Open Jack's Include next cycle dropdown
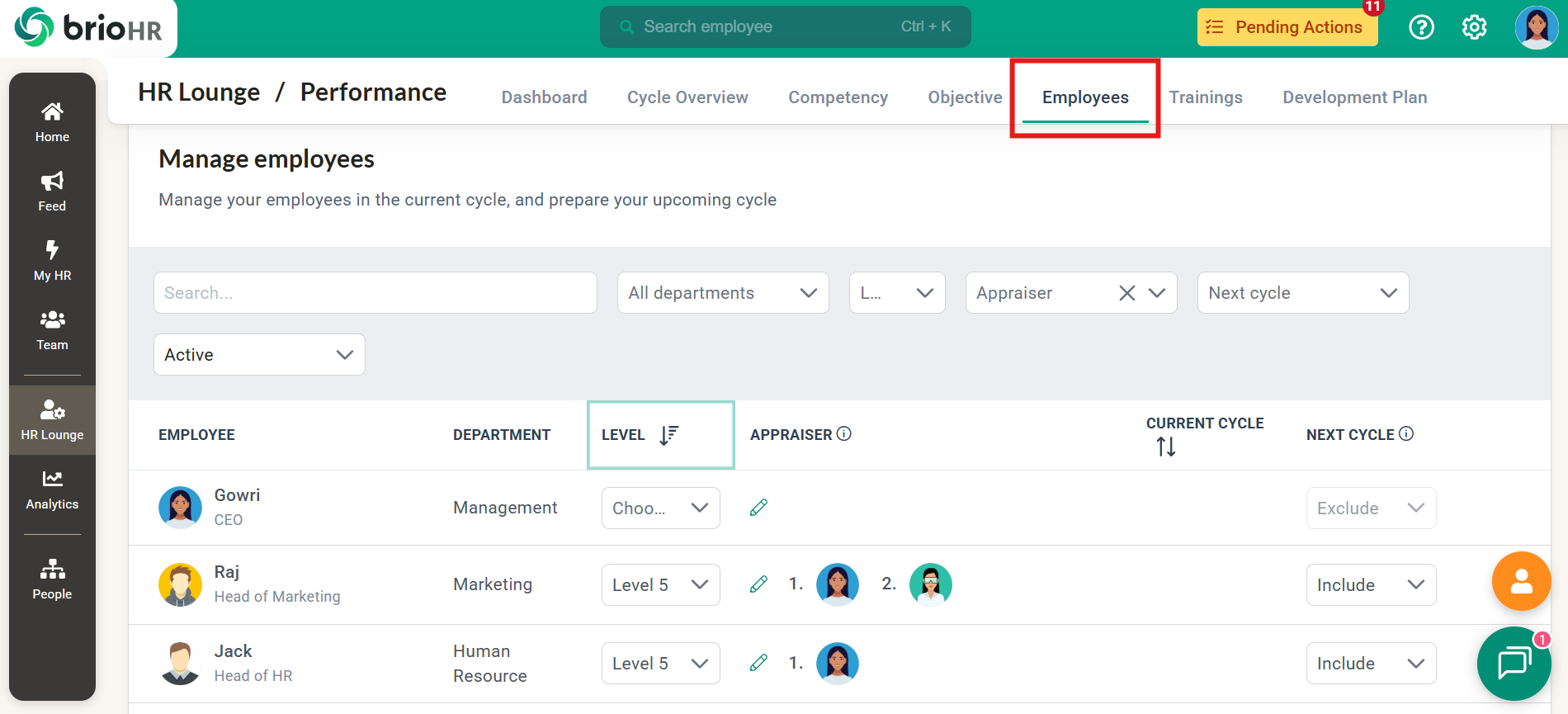The image size is (1568, 714). (x=1370, y=664)
